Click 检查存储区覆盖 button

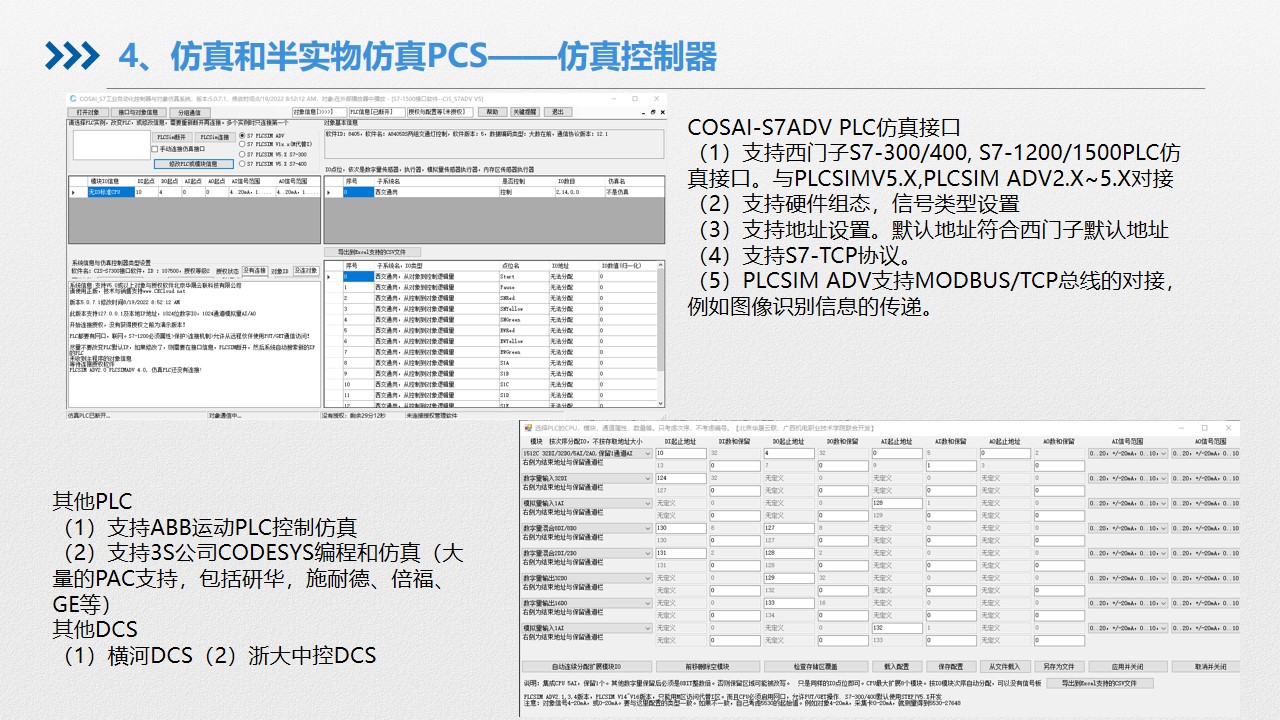pyautogui.click(x=816, y=666)
